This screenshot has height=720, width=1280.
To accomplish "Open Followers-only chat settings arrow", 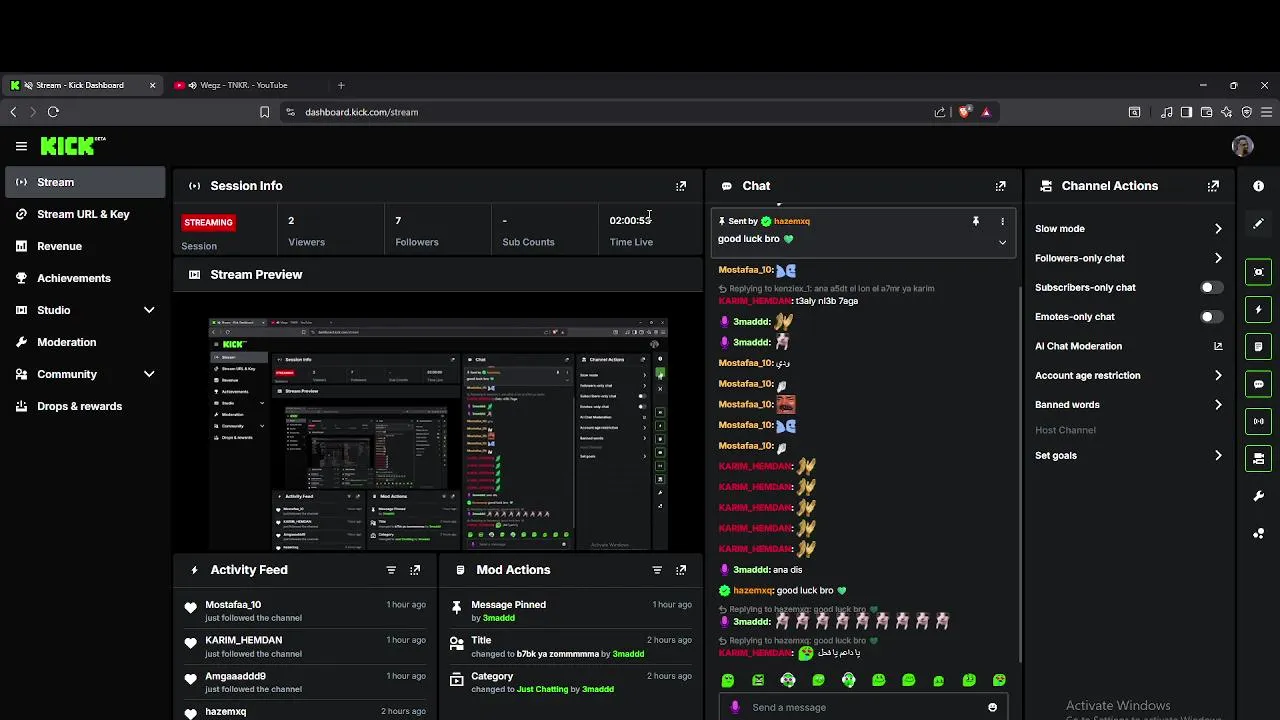I will click(1218, 258).
